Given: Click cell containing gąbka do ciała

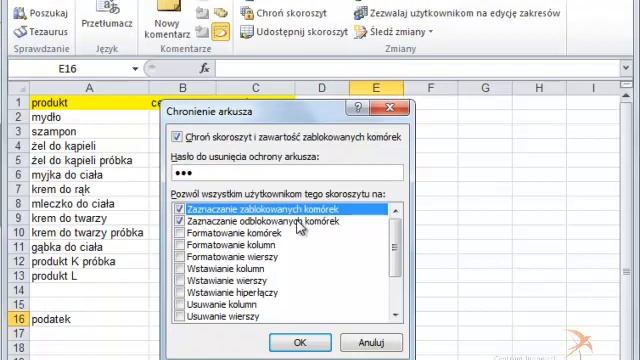Looking at the screenshot, I should 89,247.
